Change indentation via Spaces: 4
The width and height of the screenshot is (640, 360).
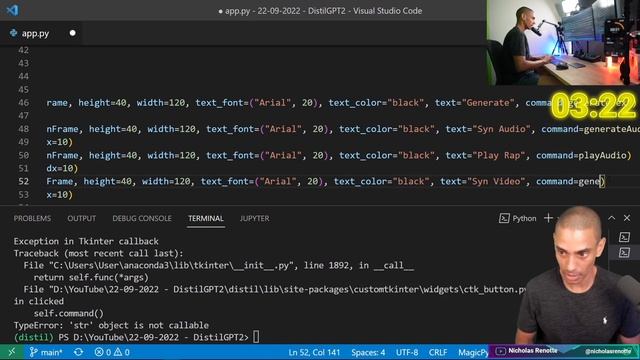368,352
